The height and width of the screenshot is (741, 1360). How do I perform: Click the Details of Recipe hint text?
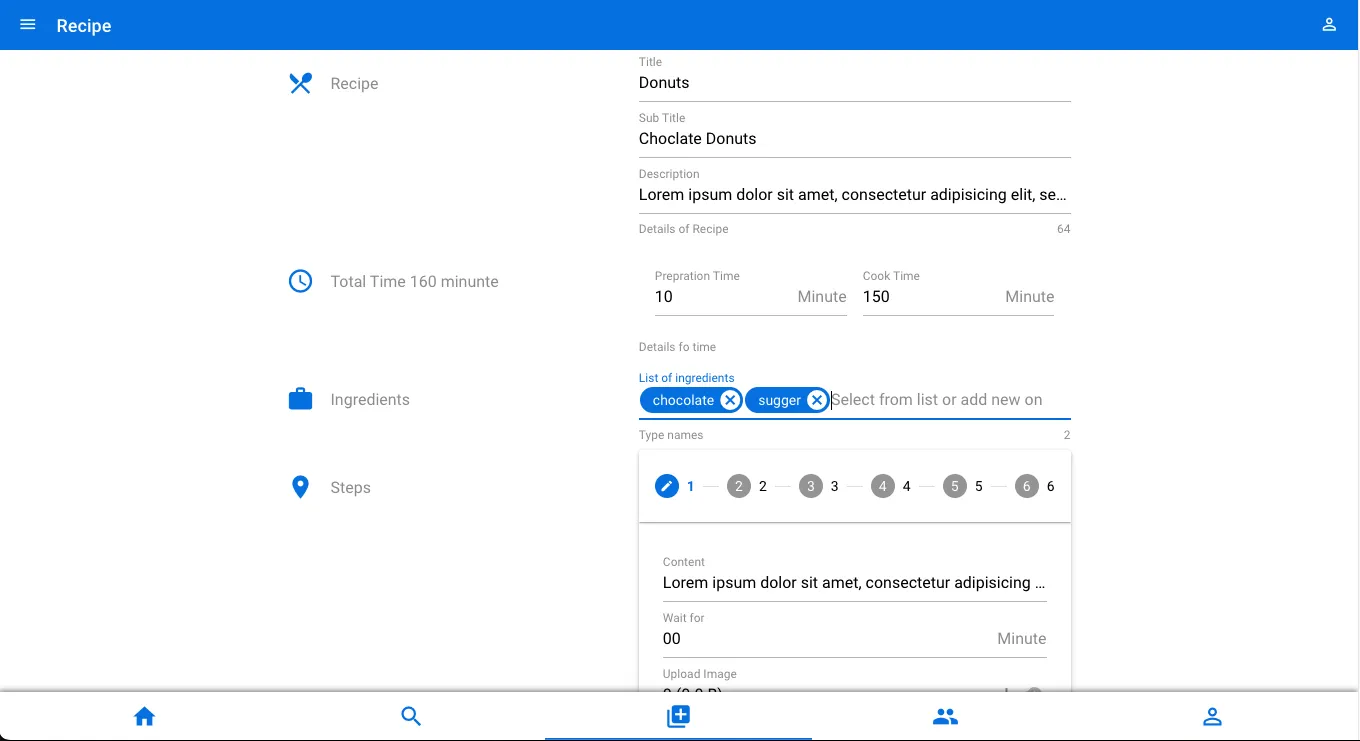tap(684, 229)
